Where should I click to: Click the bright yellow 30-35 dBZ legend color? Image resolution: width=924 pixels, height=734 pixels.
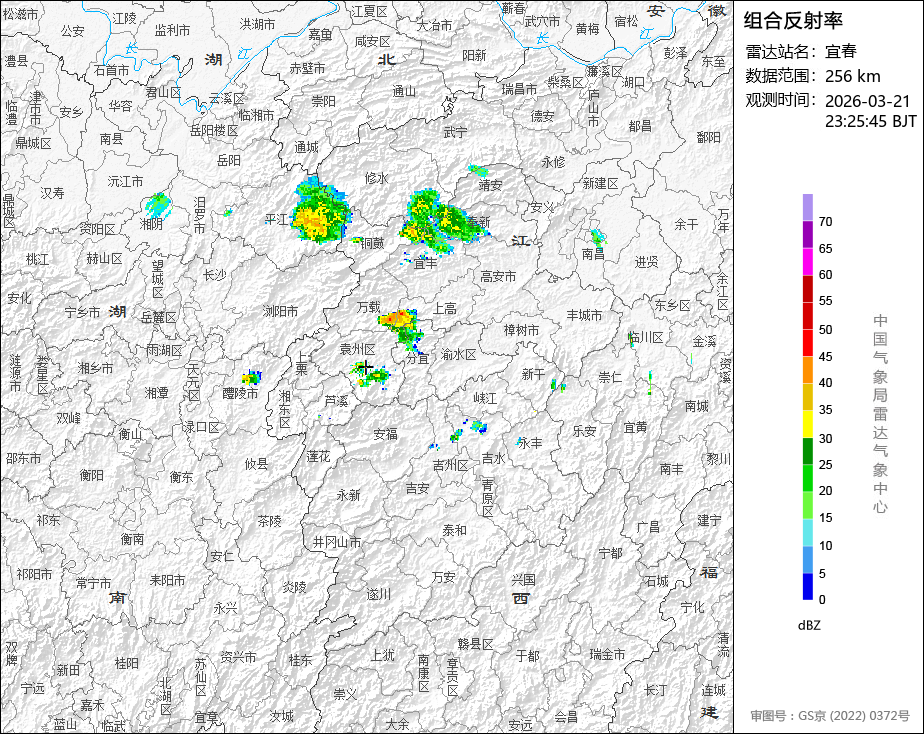(807, 424)
